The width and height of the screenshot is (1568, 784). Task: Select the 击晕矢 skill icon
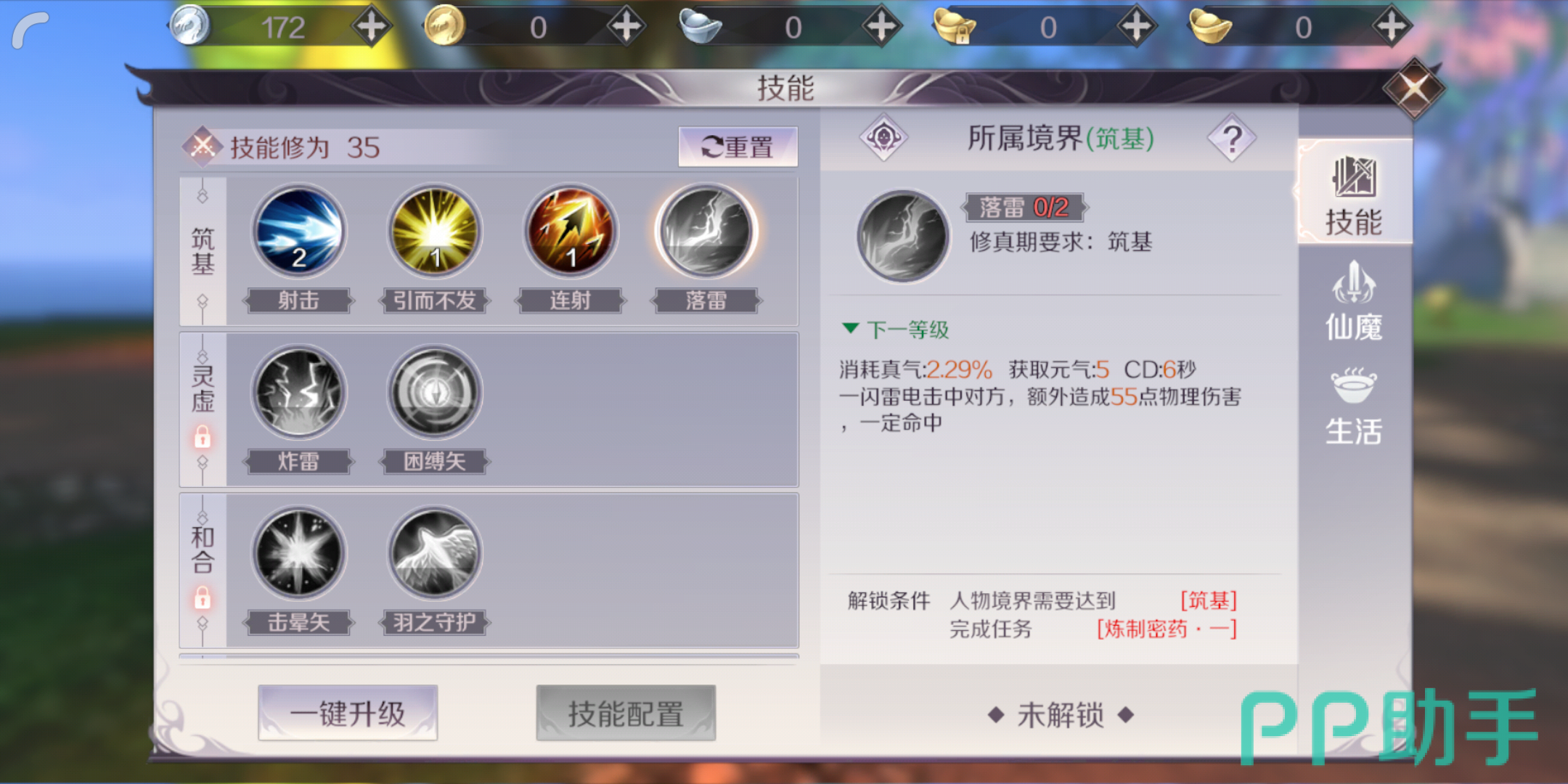pos(298,554)
